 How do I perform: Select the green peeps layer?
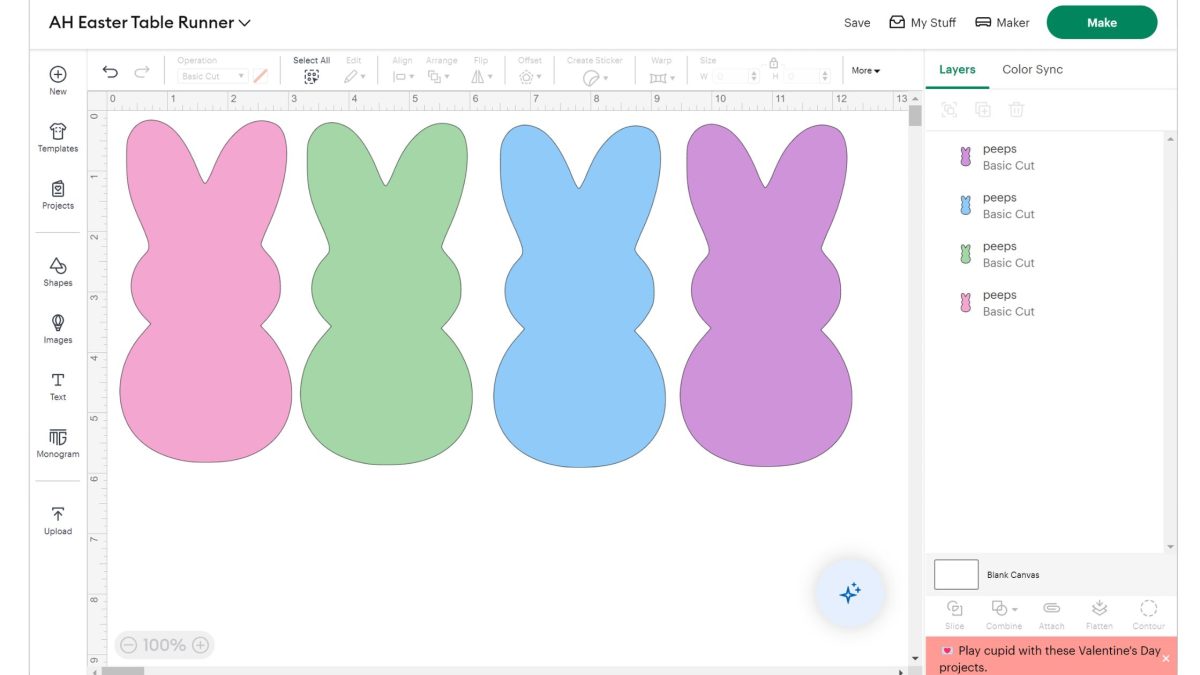click(x=1044, y=254)
